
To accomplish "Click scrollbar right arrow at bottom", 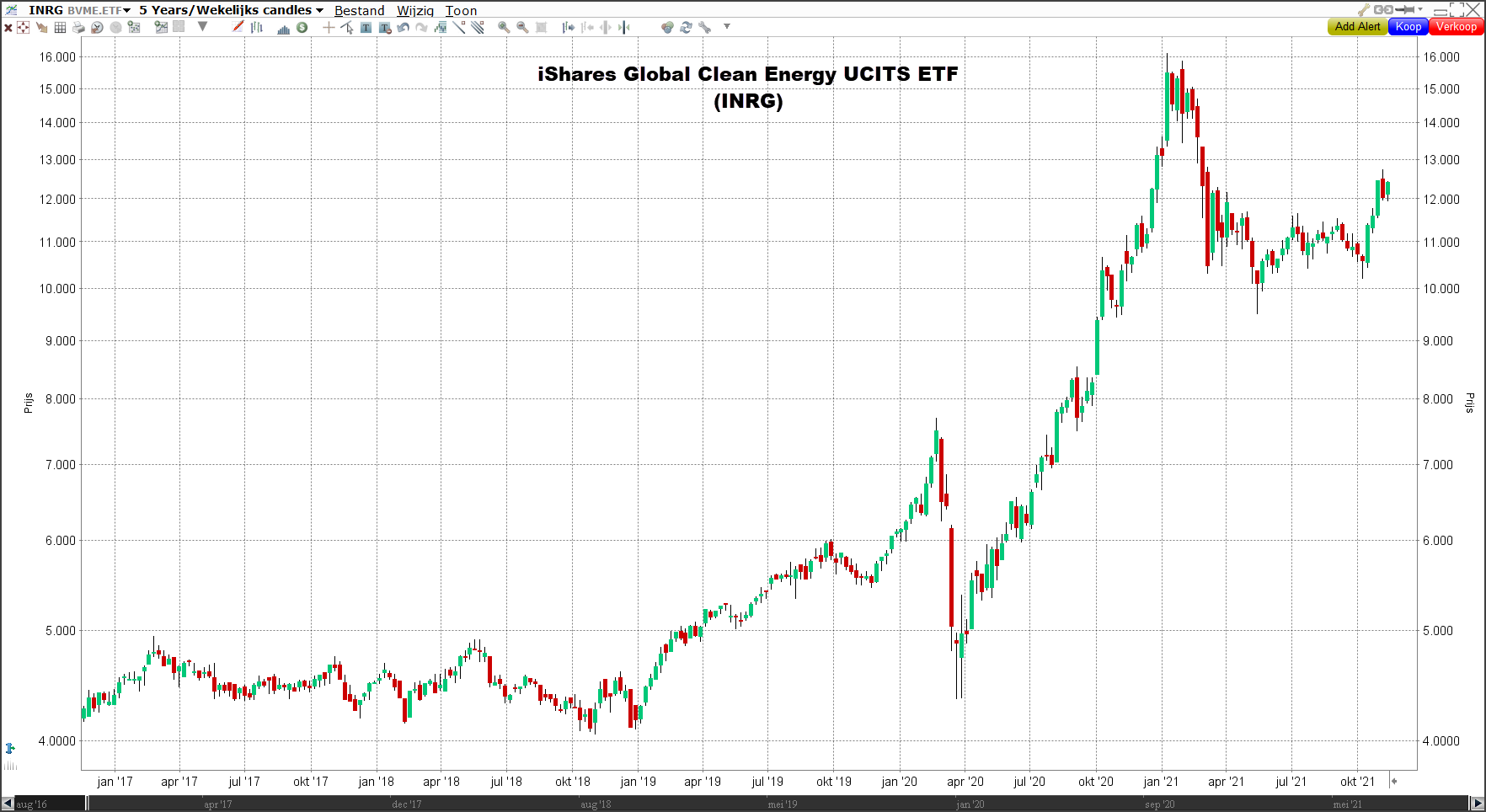I will tap(1477, 804).
